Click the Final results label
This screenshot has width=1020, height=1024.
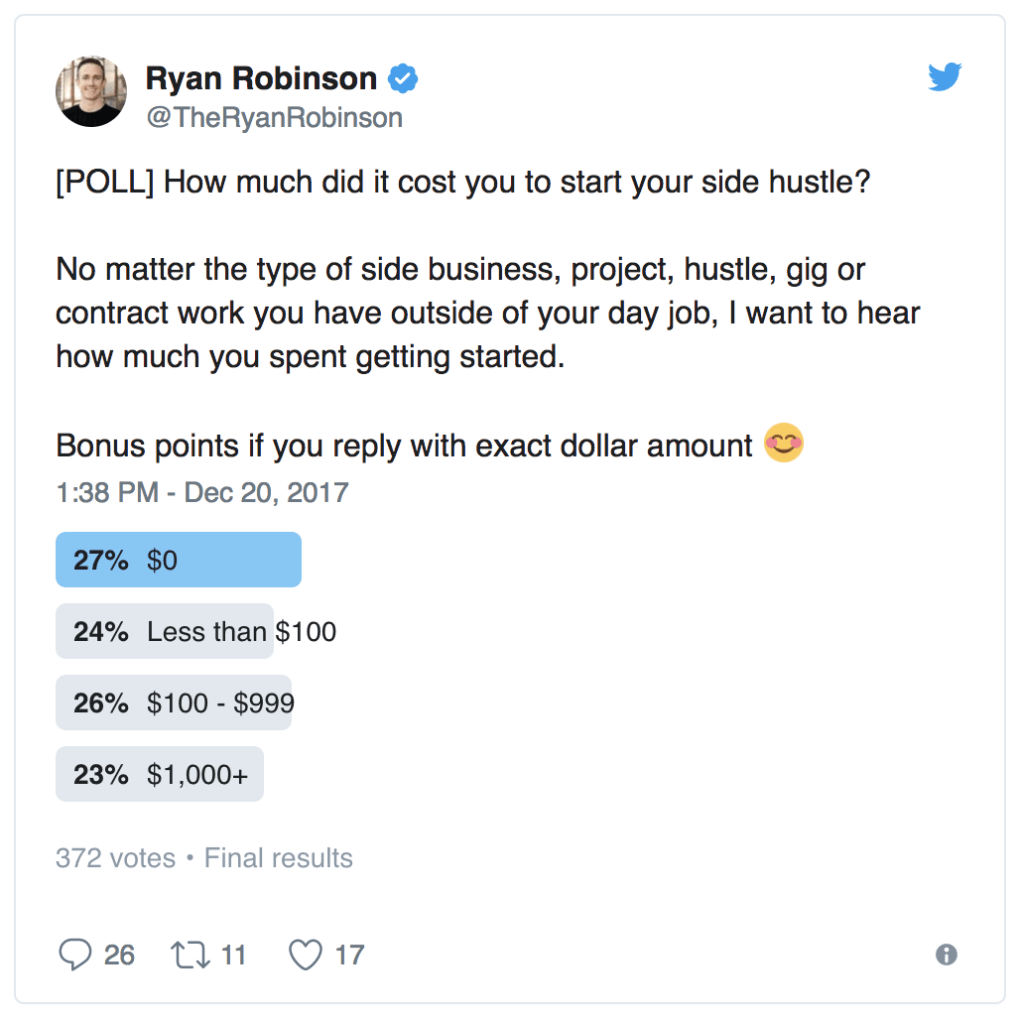[277, 858]
